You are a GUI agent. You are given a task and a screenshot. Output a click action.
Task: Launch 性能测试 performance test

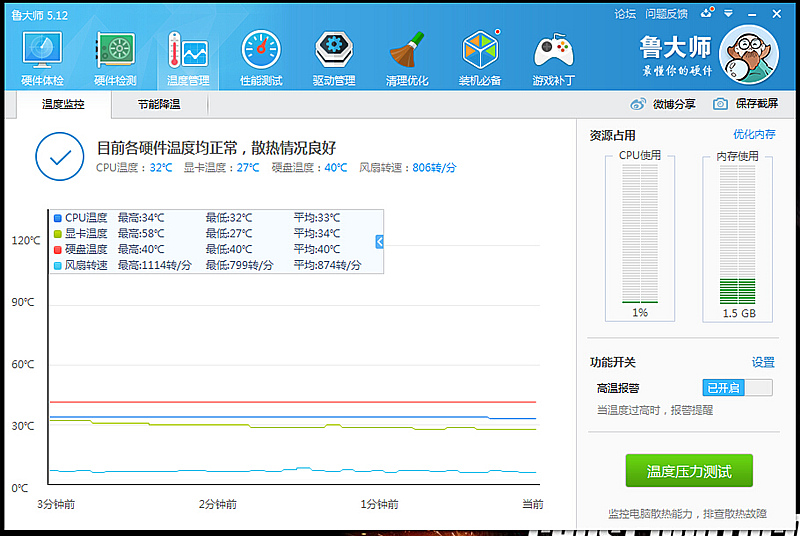click(x=261, y=58)
